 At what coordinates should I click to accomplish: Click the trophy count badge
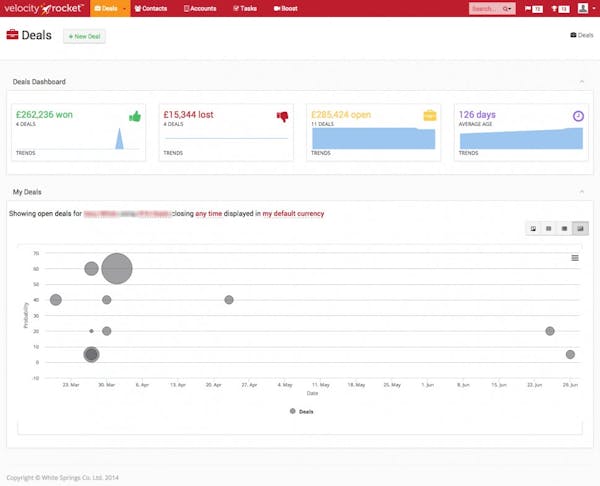tap(564, 9)
